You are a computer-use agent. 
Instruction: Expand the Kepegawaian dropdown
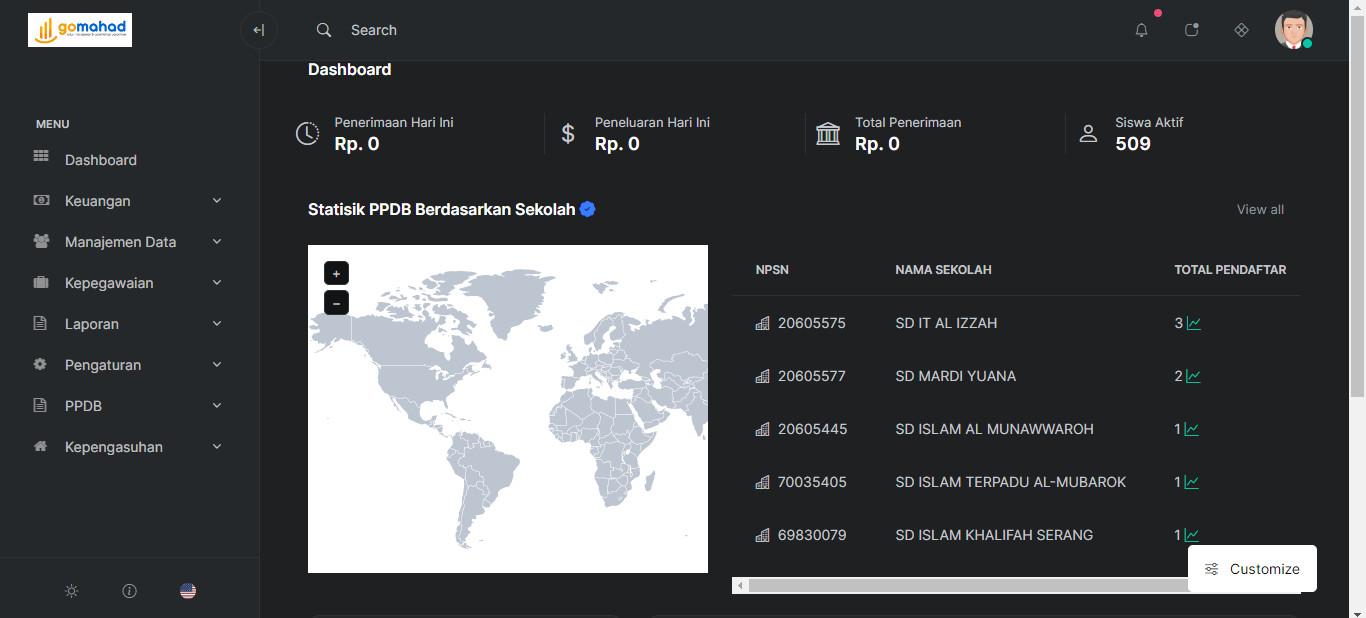coord(128,283)
